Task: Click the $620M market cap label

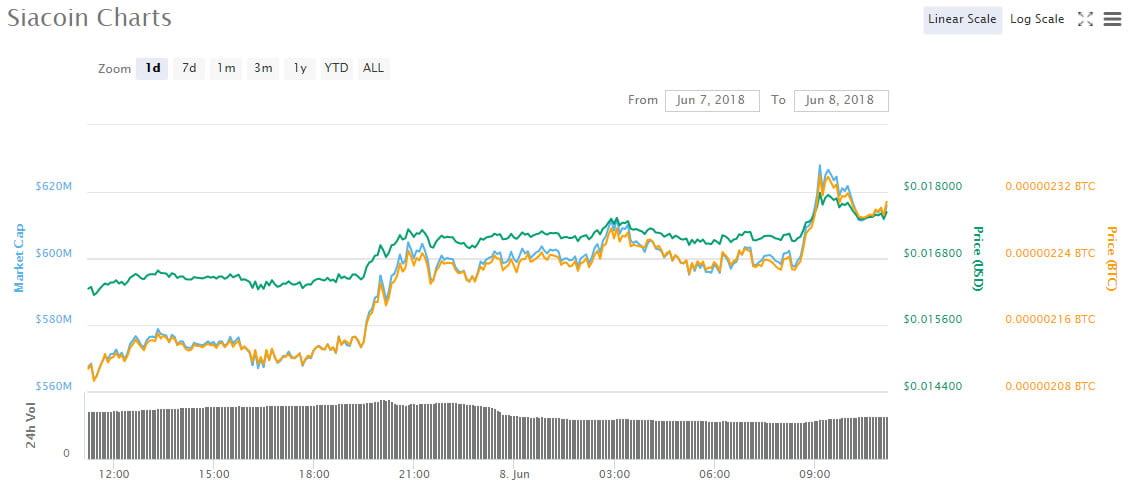Action: [54, 186]
